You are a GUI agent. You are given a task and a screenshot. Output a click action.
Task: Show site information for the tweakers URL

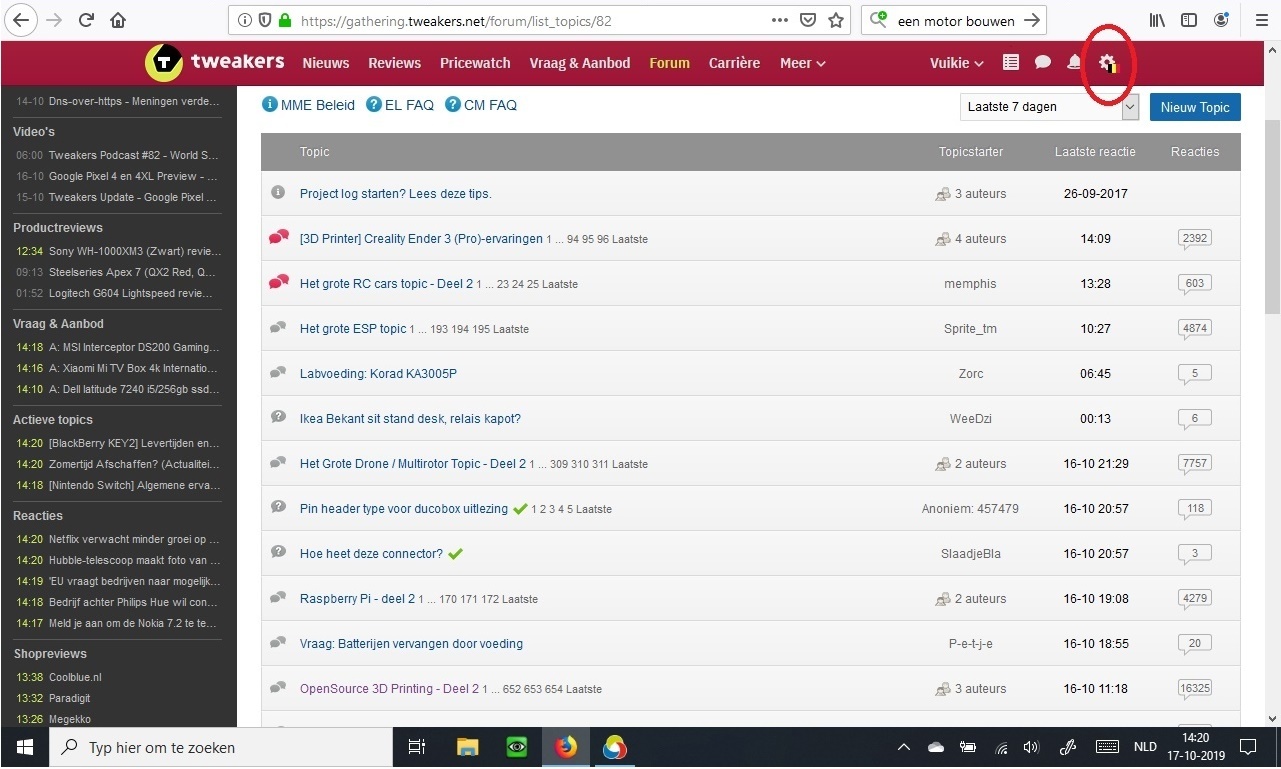point(245,20)
